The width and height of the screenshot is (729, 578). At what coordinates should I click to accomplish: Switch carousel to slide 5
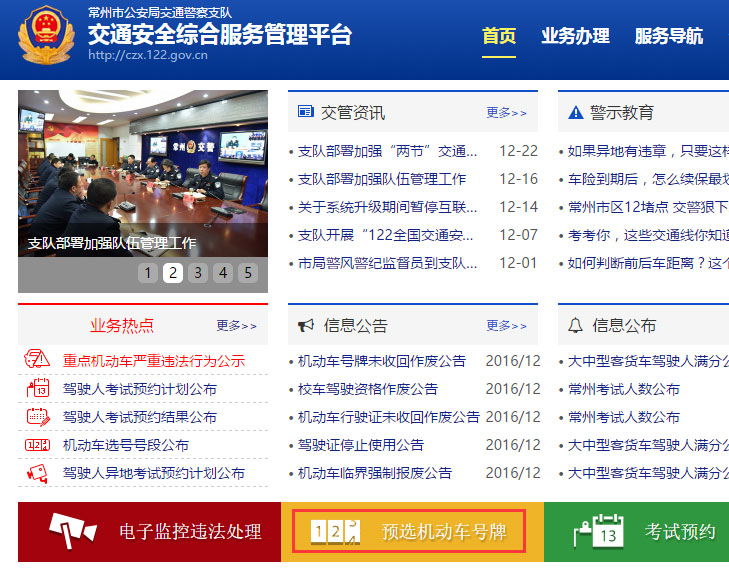(x=247, y=273)
